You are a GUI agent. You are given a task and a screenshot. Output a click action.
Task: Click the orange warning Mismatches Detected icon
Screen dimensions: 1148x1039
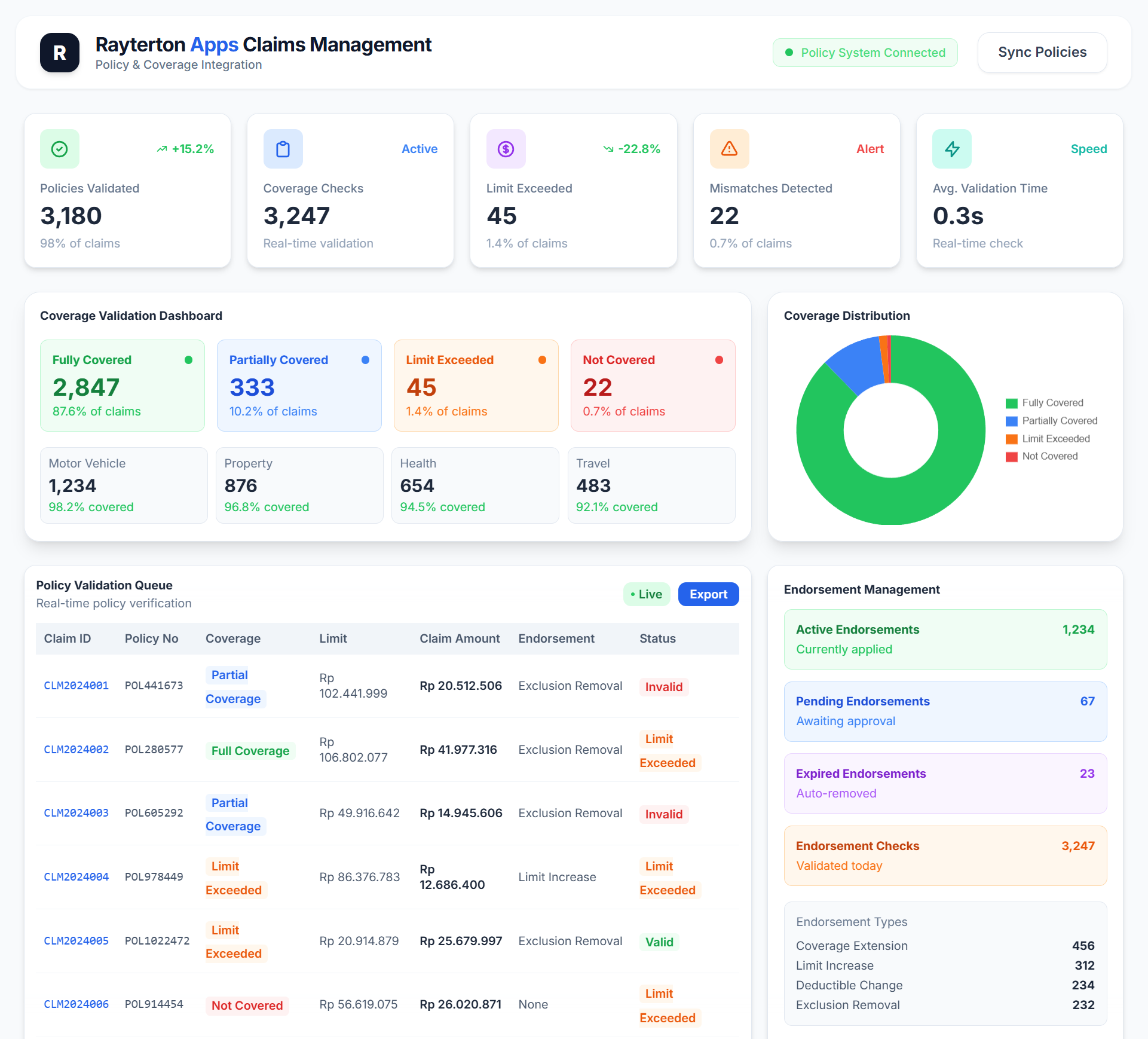click(729, 149)
